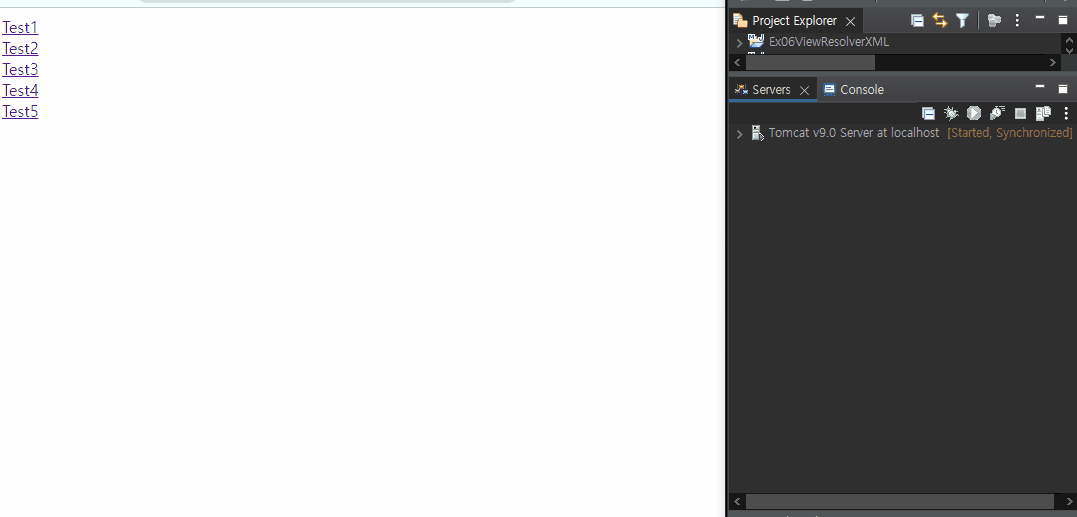The image size is (1077, 517).
Task: Open the Test2 link
Action: [20, 48]
